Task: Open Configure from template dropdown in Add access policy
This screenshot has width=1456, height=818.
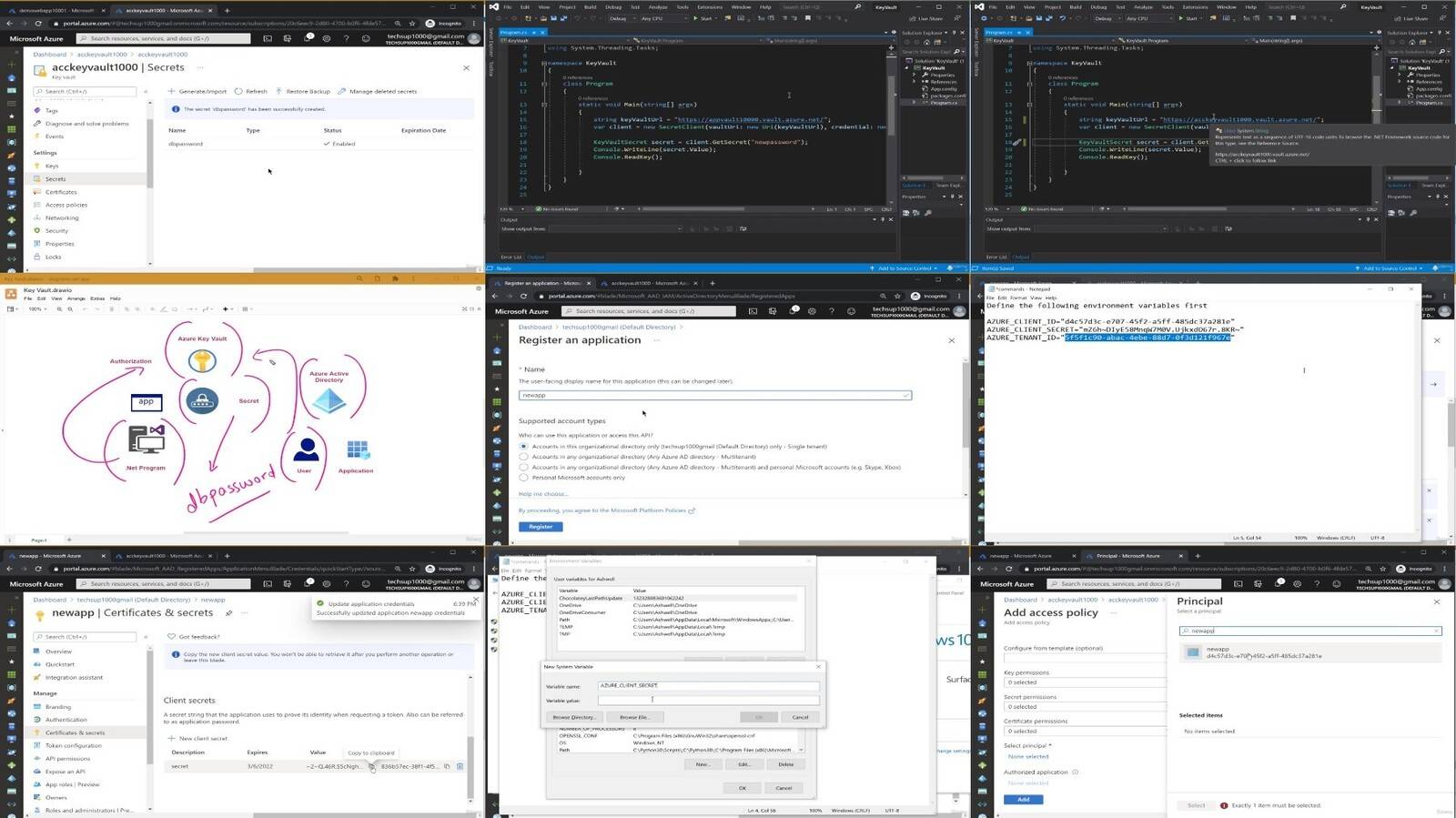Action: 1085,657
